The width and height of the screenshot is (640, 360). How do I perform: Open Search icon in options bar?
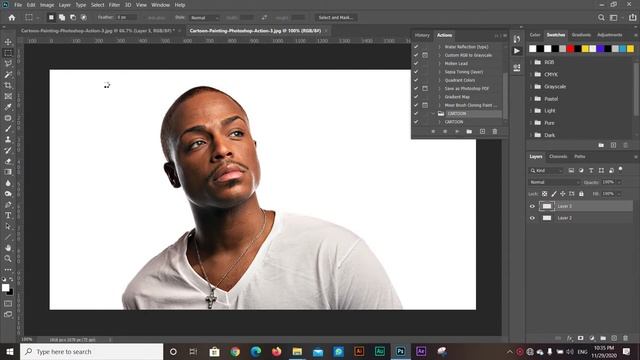601,18
